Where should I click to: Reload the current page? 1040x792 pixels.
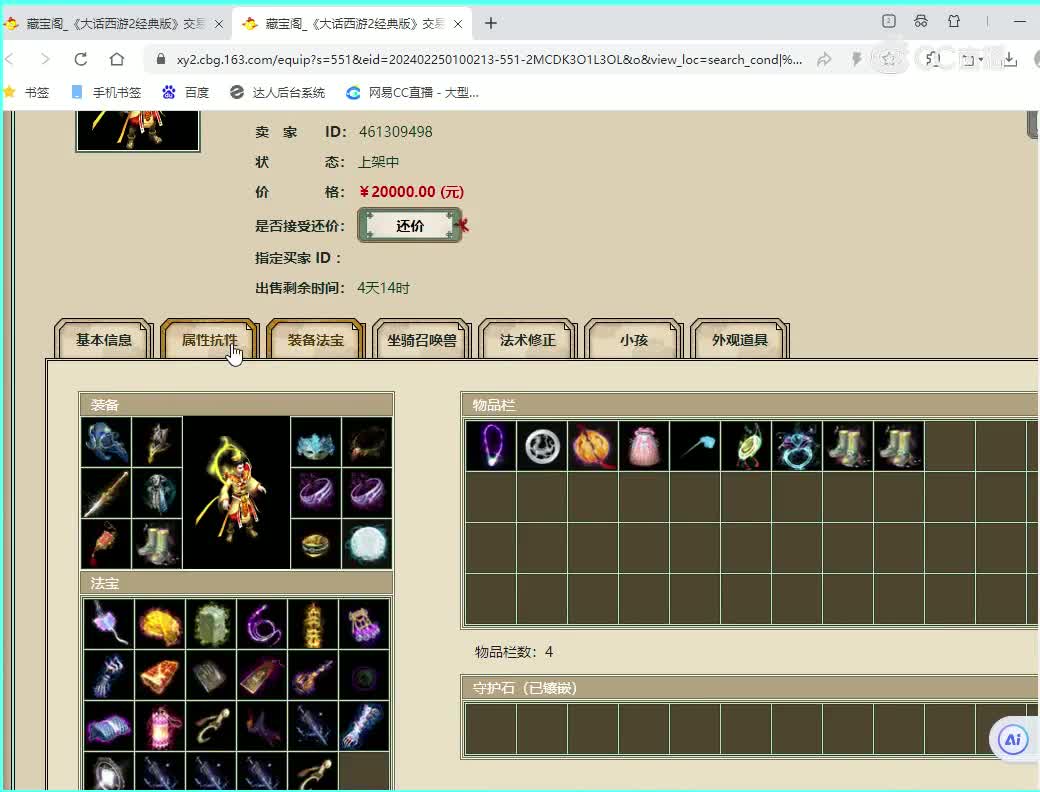coord(81,59)
